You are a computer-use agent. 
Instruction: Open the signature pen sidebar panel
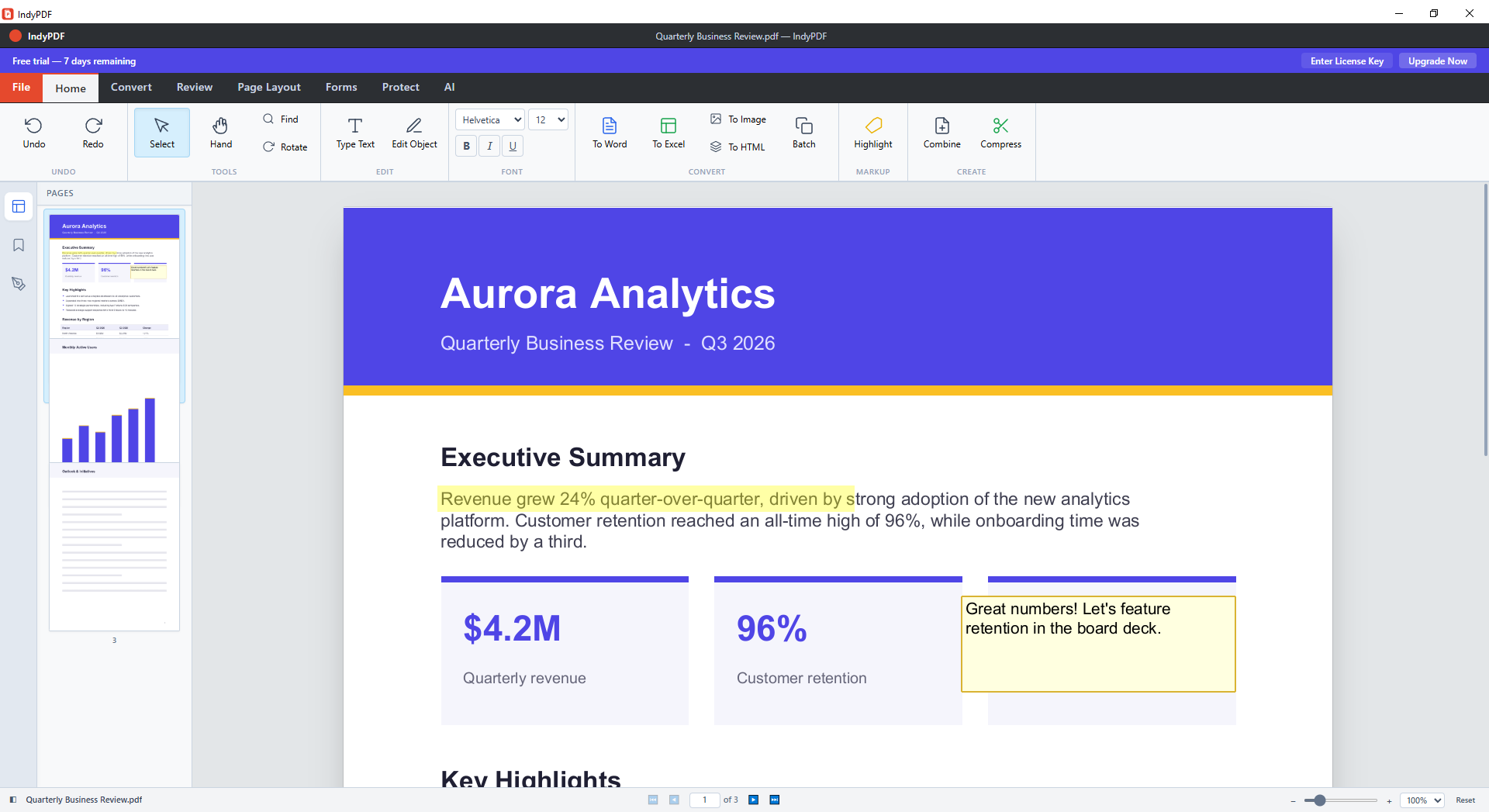pyautogui.click(x=19, y=284)
